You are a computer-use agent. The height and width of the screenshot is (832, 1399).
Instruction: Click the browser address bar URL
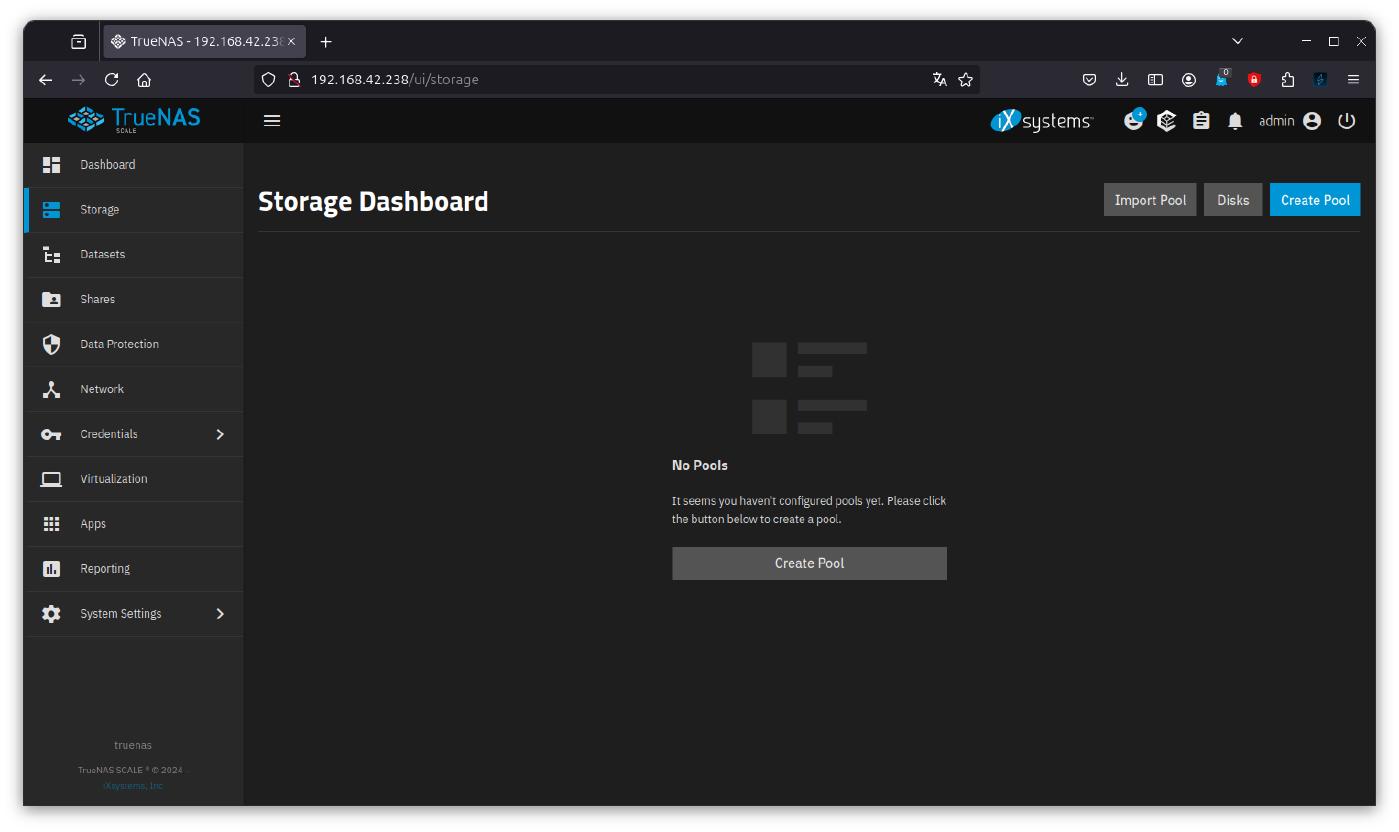click(x=600, y=80)
